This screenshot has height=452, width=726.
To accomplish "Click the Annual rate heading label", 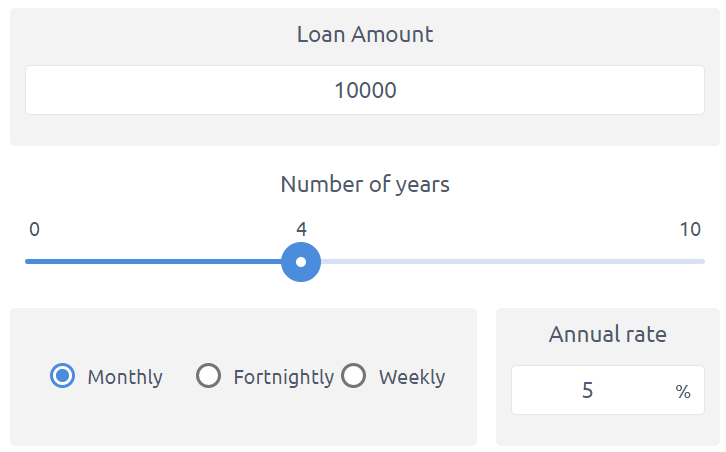I will point(608,334).
